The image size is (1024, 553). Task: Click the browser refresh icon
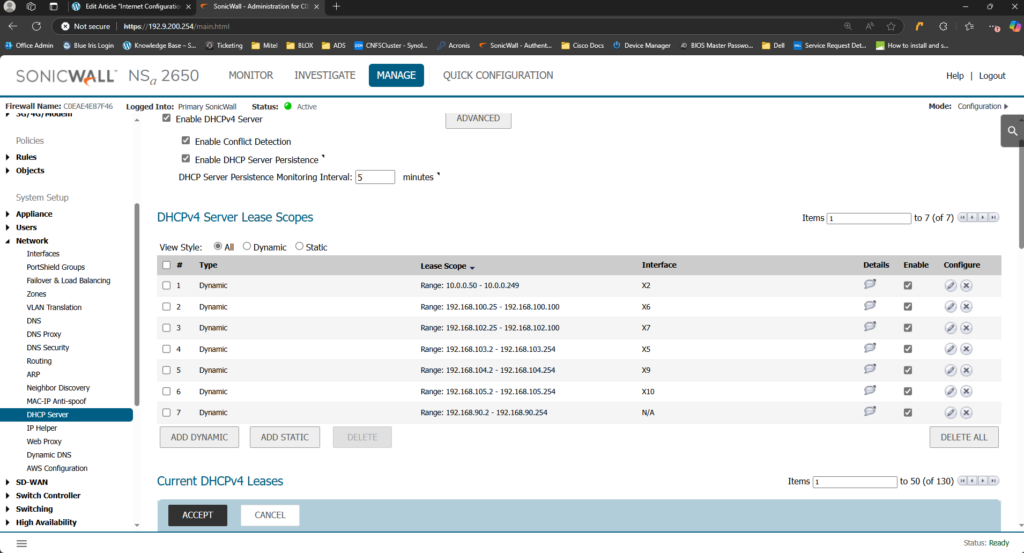click(37, 26)
